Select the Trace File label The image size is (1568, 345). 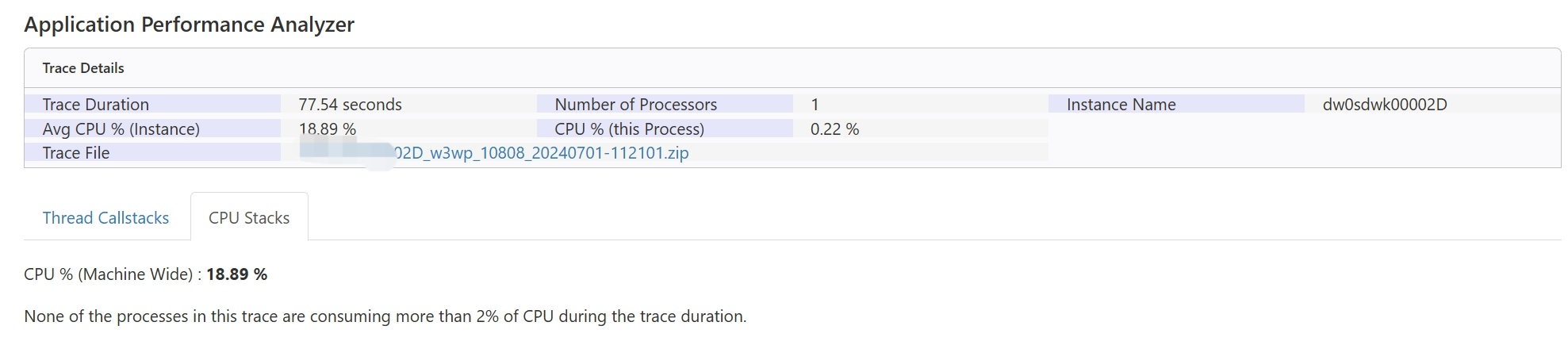[76, 153]
